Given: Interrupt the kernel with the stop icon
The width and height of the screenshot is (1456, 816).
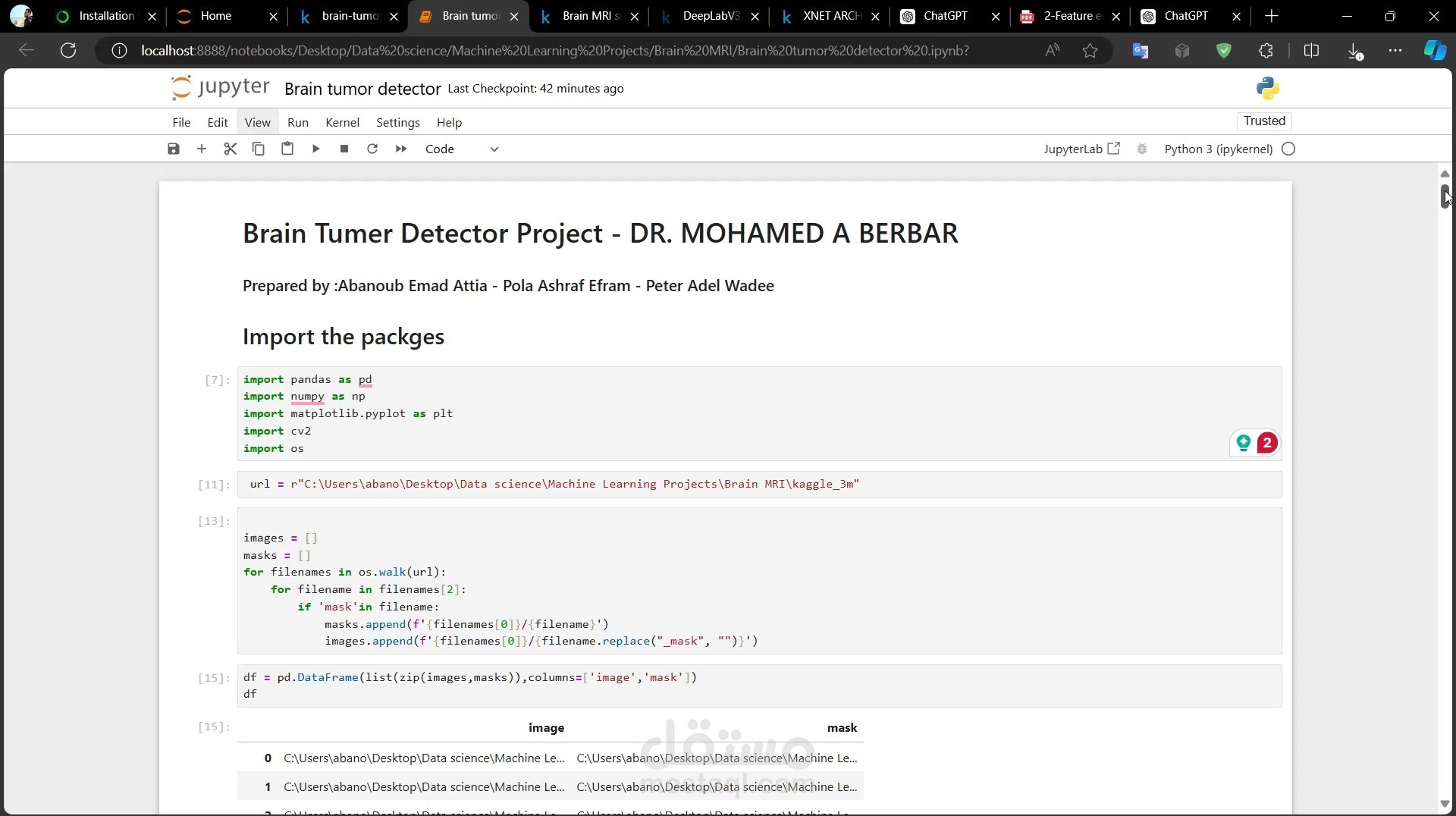Looking at the screenshot, I should [x=344, y=149].
